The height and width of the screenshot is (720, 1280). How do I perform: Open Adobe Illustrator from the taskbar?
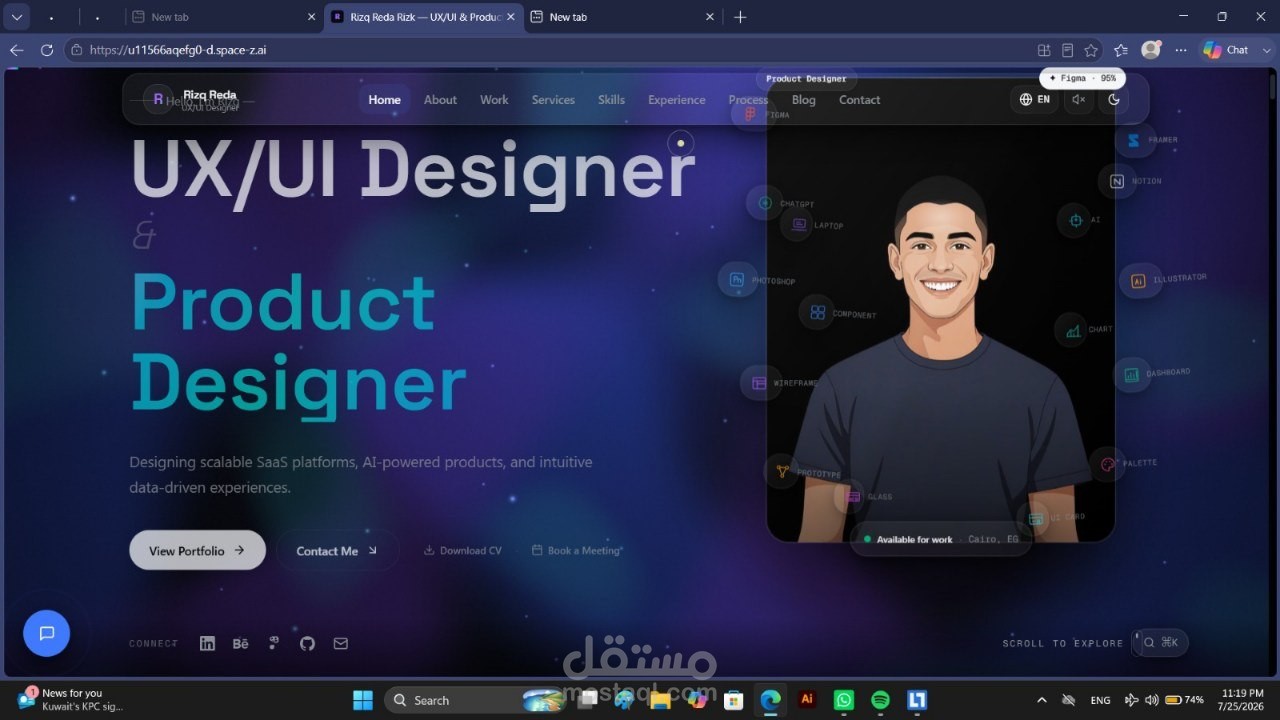tap(806, 700)
